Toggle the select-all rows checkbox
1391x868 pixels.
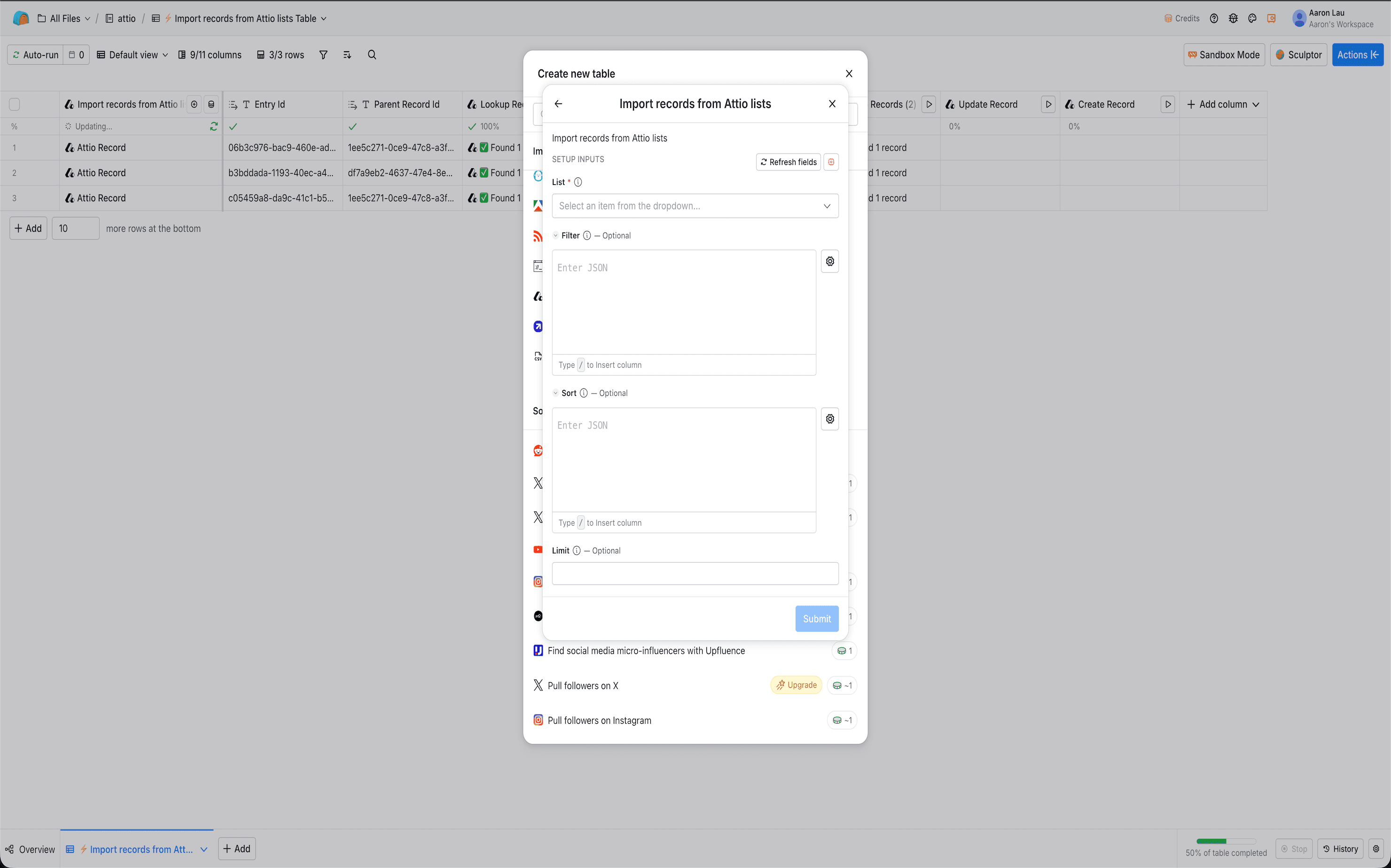pyautogui.click(x=15, y=104)
